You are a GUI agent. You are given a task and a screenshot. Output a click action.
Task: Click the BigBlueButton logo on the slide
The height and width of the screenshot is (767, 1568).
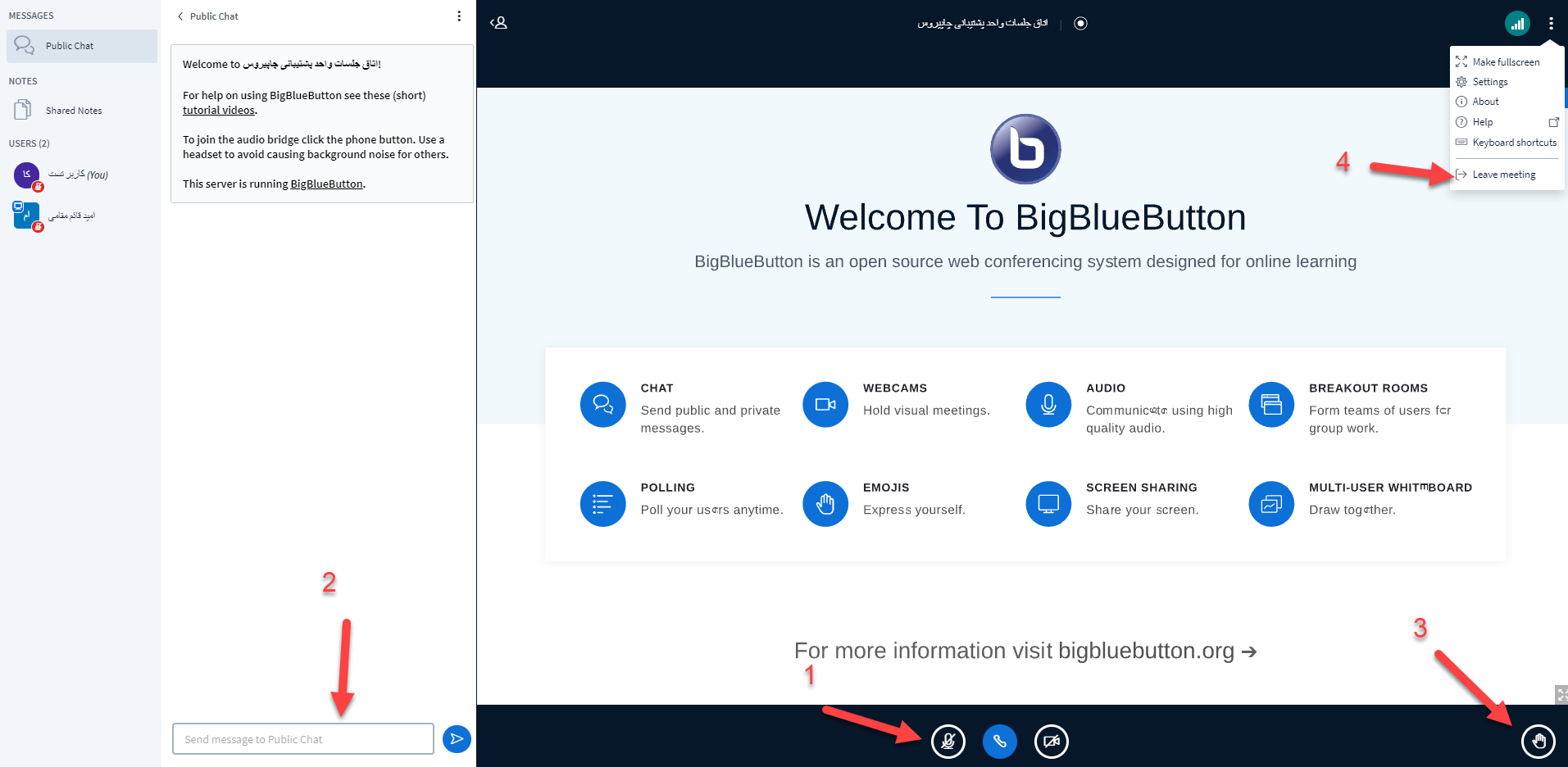[1025, 149]
